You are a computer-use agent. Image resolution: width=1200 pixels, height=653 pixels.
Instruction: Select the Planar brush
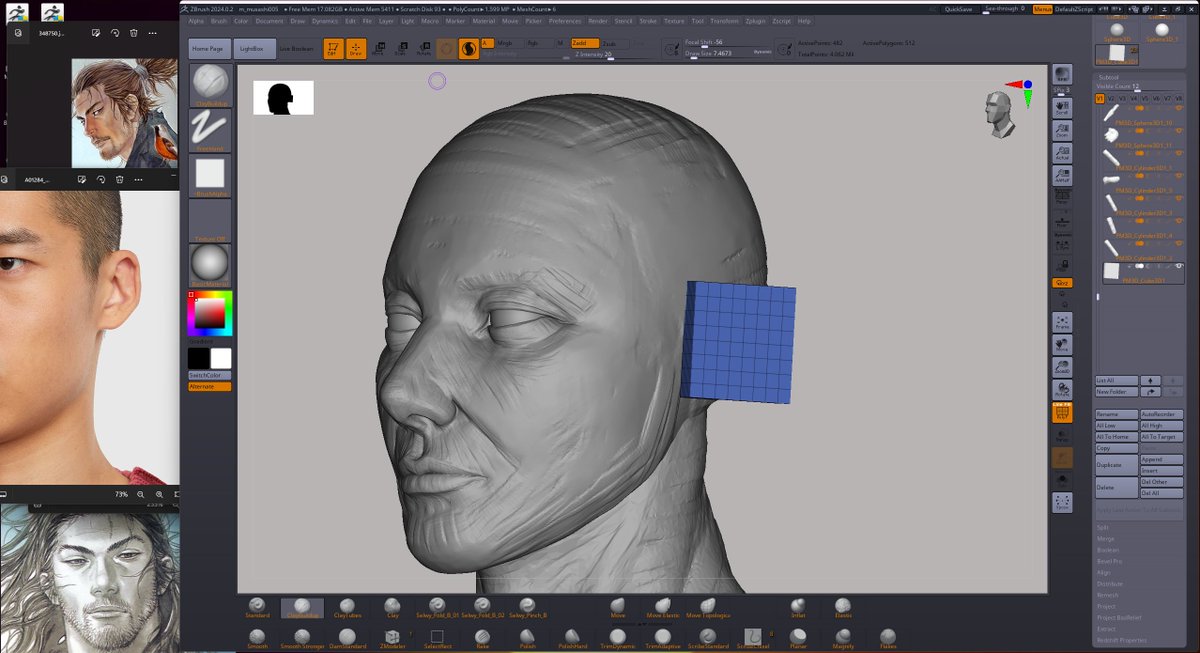tap(798, 639)
